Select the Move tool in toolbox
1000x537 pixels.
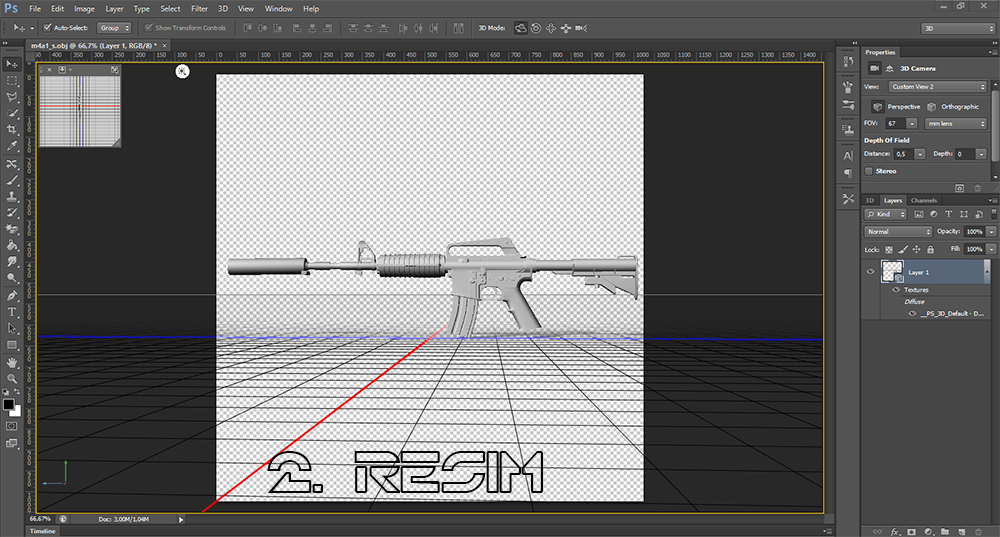12,63
